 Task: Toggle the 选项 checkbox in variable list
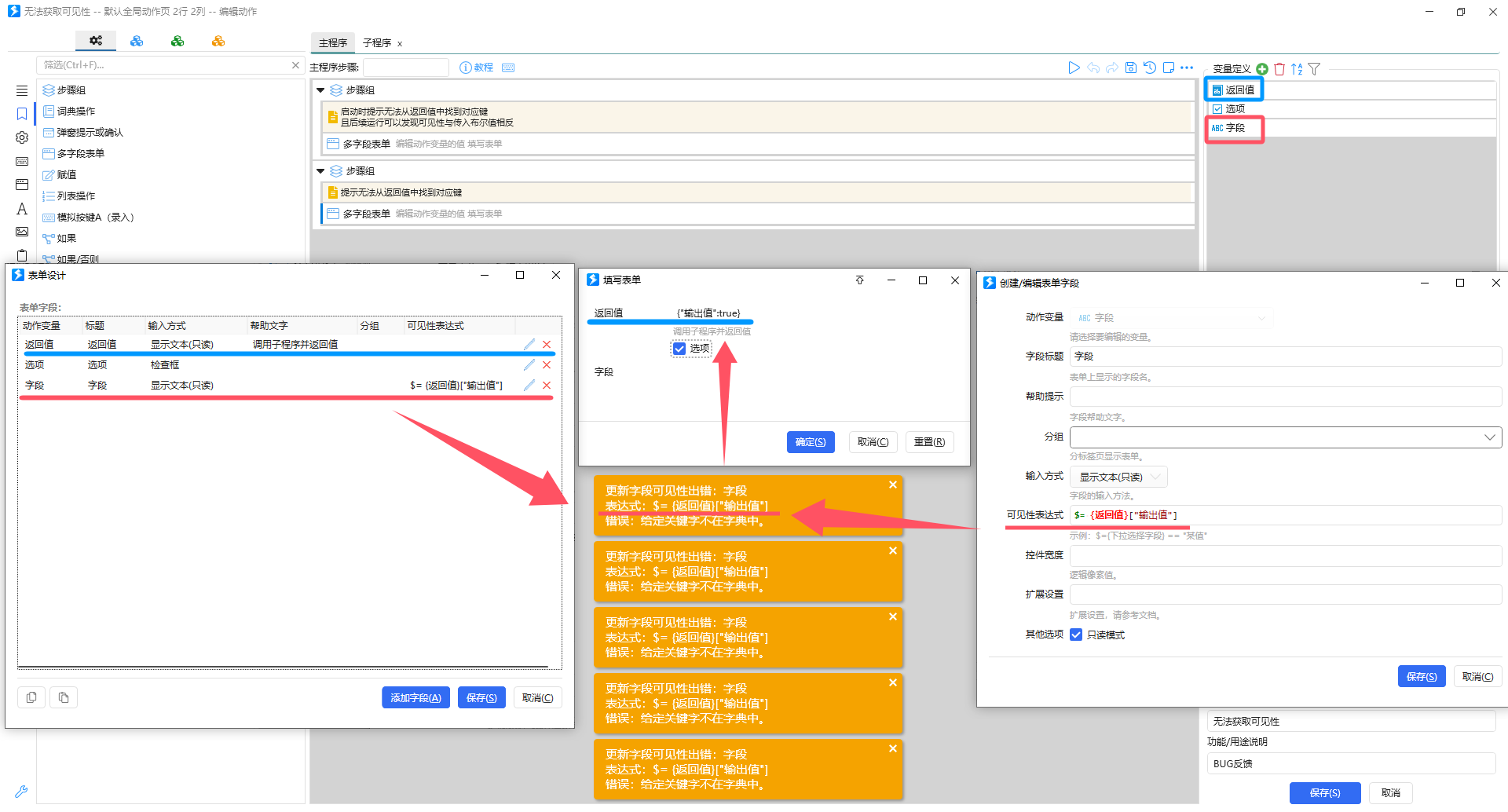click(x=1217, y=109)
